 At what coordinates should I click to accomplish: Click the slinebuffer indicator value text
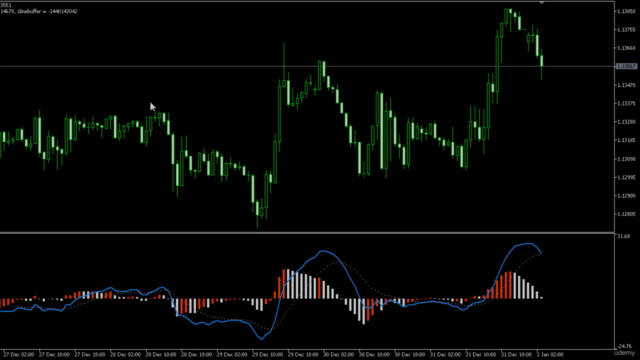pos(47,11)
